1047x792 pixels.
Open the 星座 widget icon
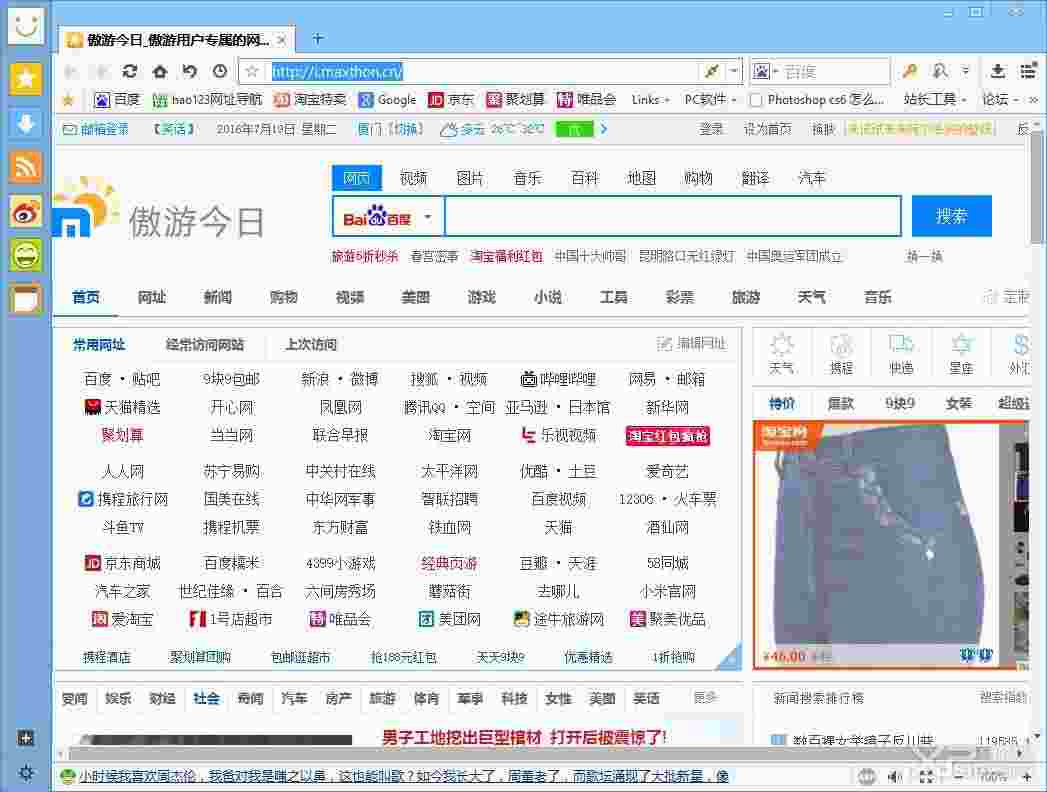[x=961, y=354]
